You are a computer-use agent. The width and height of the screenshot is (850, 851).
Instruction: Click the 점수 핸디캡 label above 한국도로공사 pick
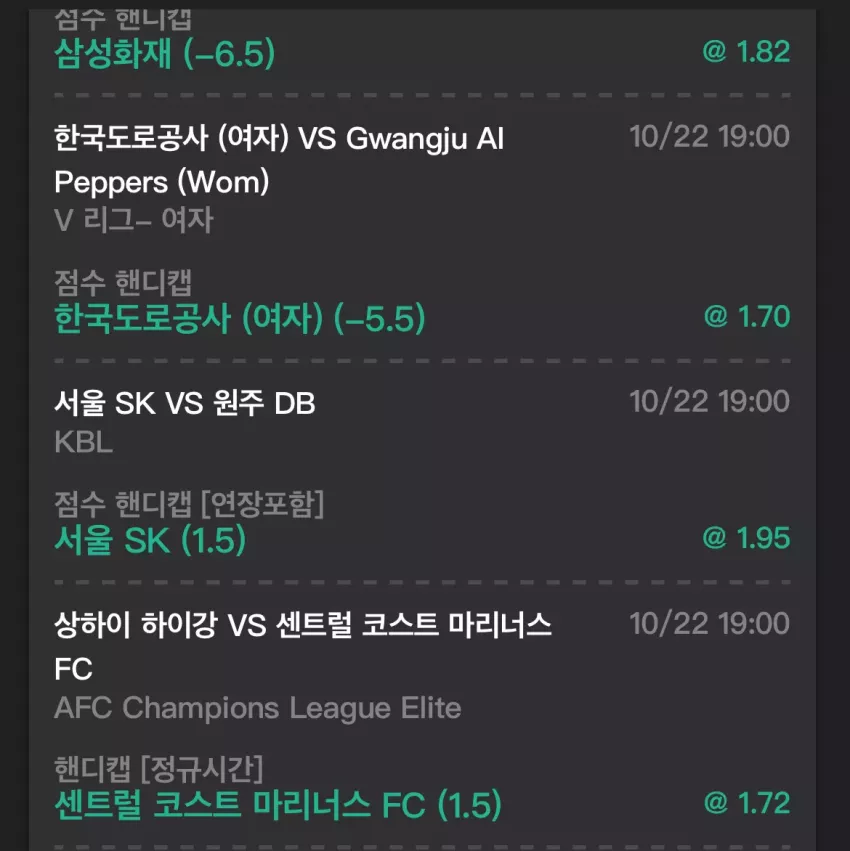pyautogui.click(x=123, y=283)
